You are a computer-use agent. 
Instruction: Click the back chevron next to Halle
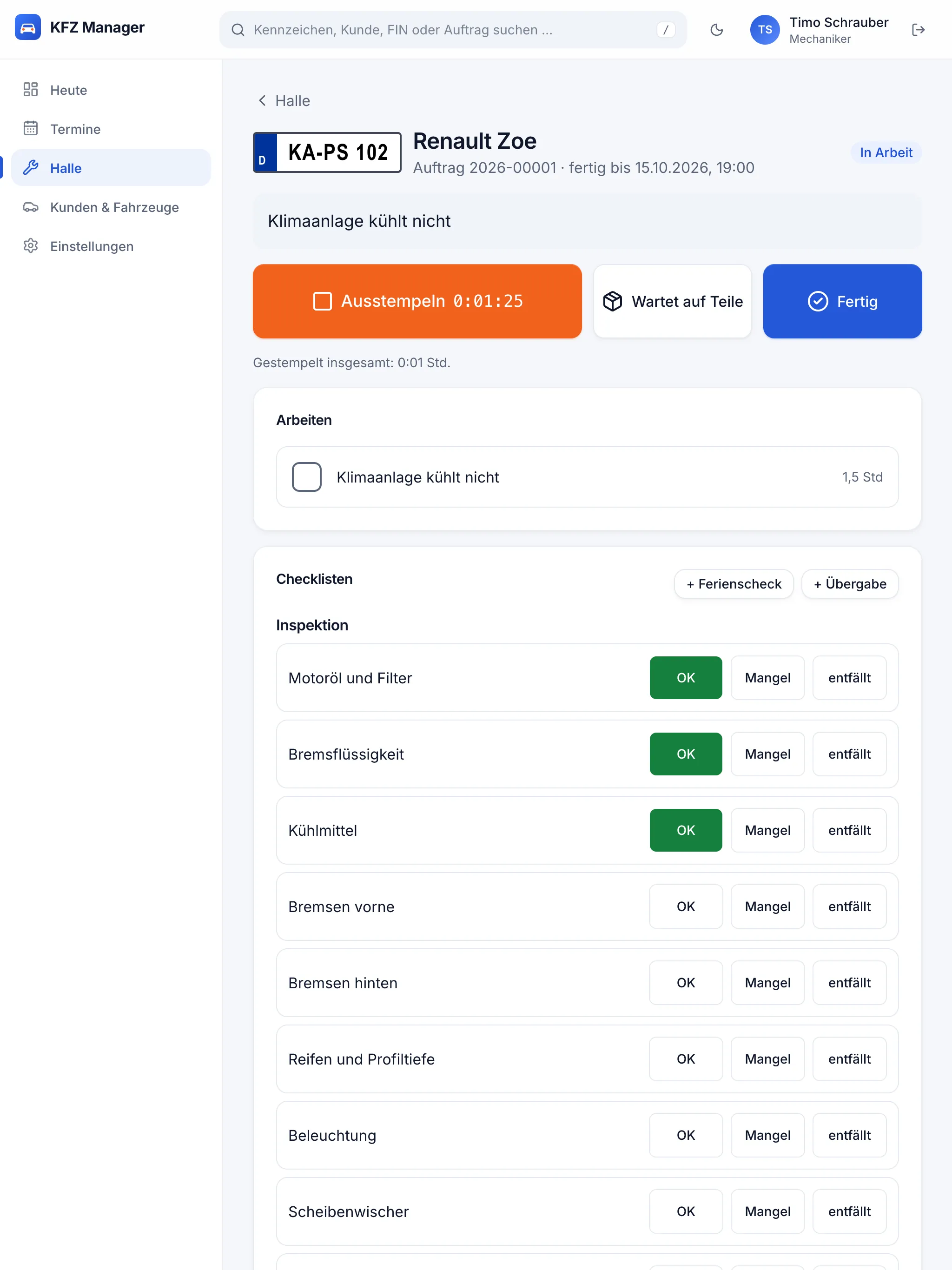click(262, 100)
